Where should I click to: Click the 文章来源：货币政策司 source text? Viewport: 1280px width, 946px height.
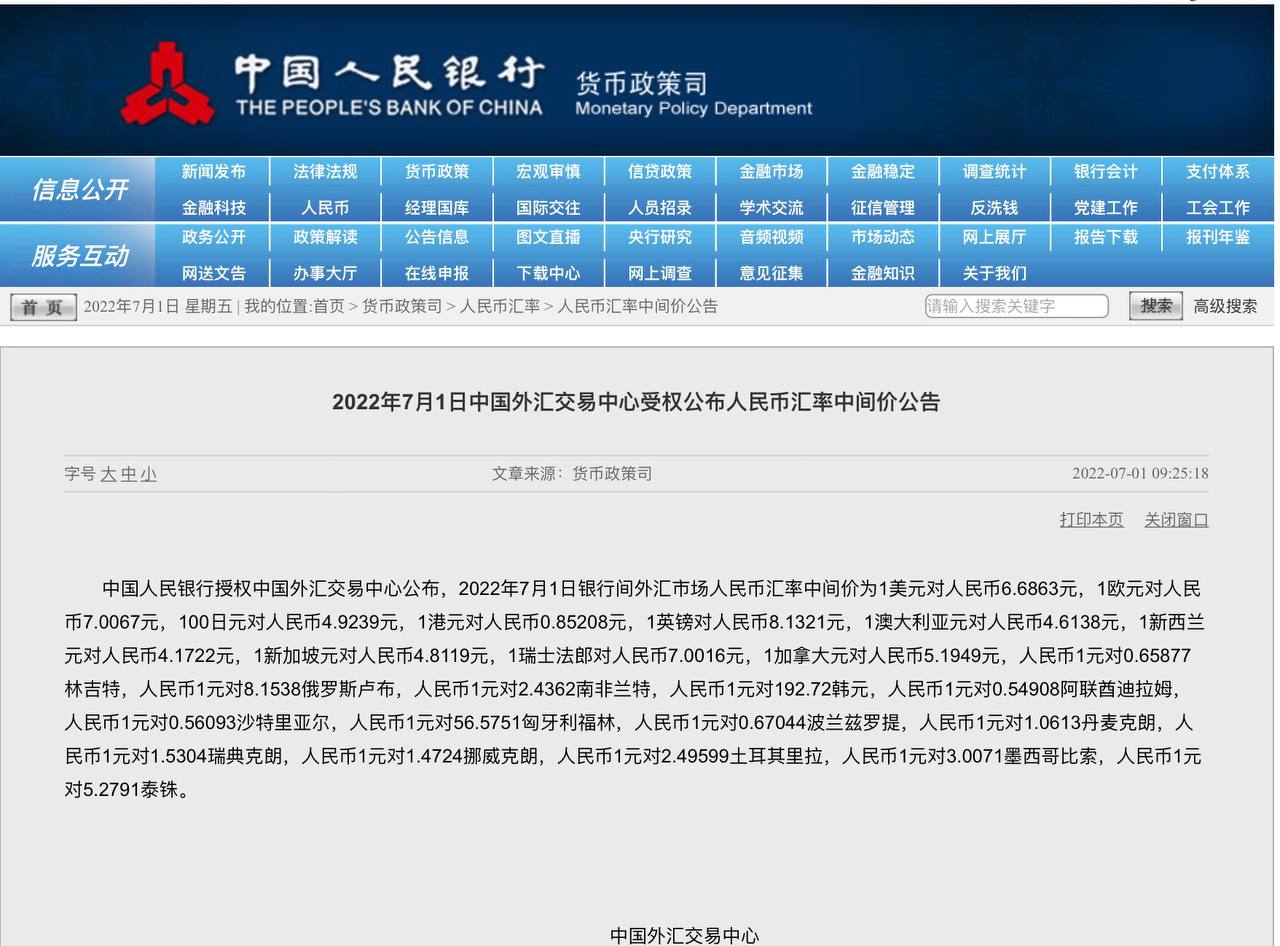pos(572,473)
